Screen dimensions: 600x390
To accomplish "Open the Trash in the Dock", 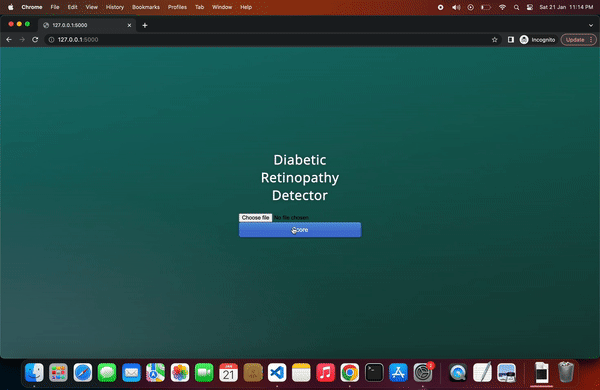I will pos(566,372).
